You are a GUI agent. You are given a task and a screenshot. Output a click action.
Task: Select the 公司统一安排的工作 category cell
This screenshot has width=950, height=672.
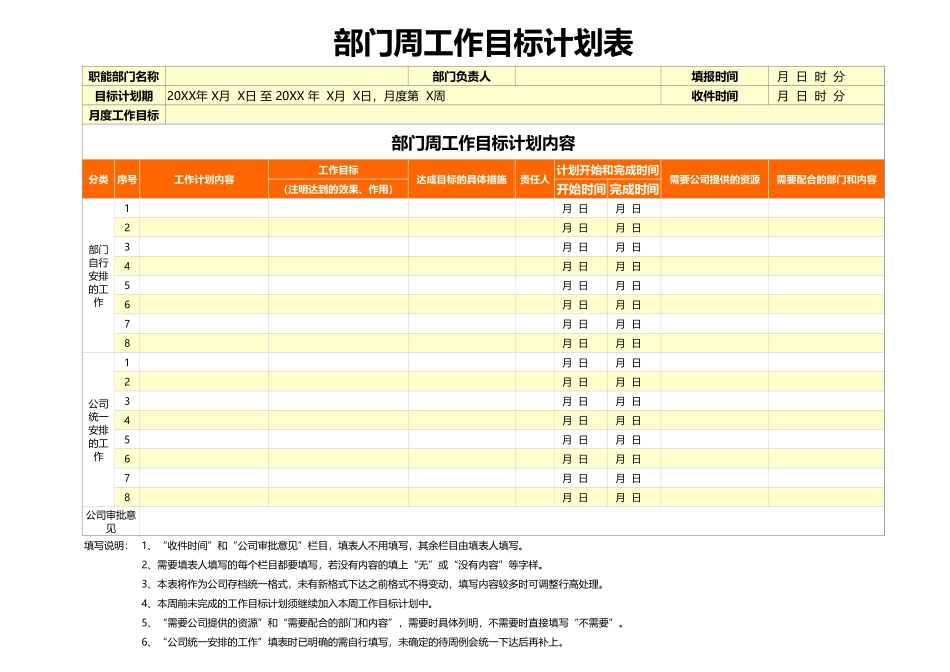[x=96, y=428]
